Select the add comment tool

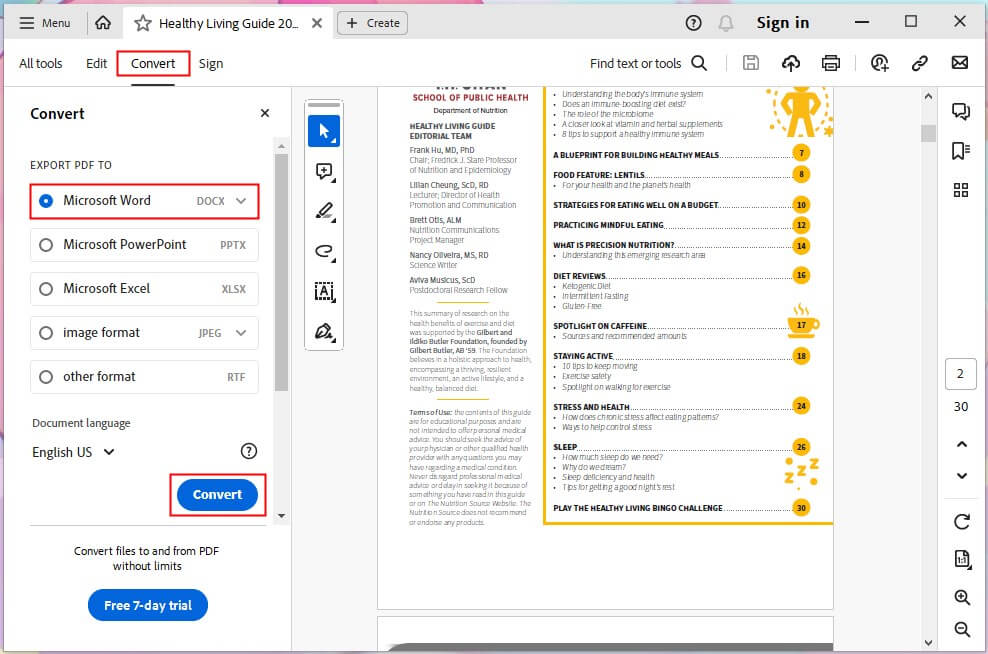coord(324,171)
